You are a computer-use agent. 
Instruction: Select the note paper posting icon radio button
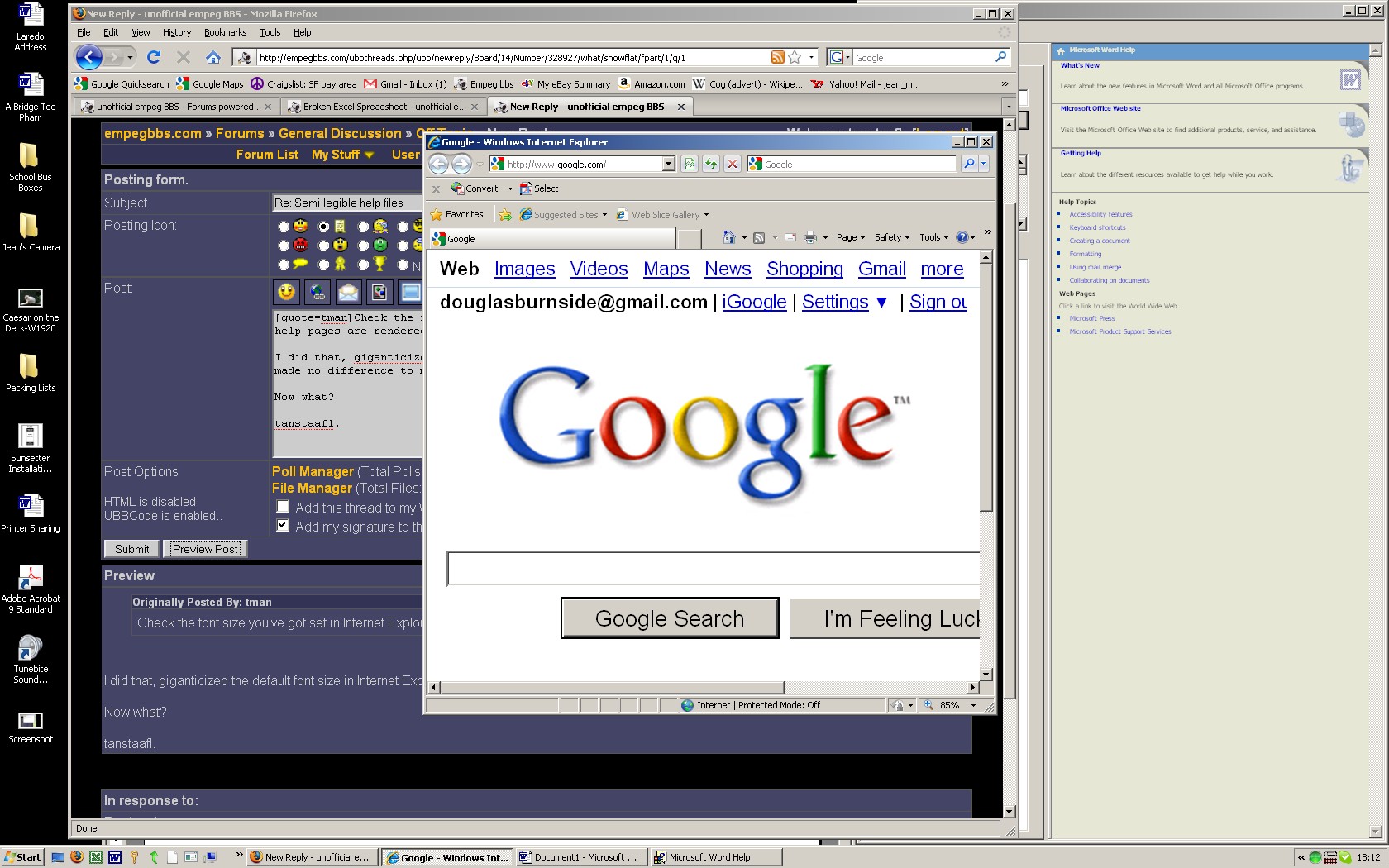(x=324, y=227)
